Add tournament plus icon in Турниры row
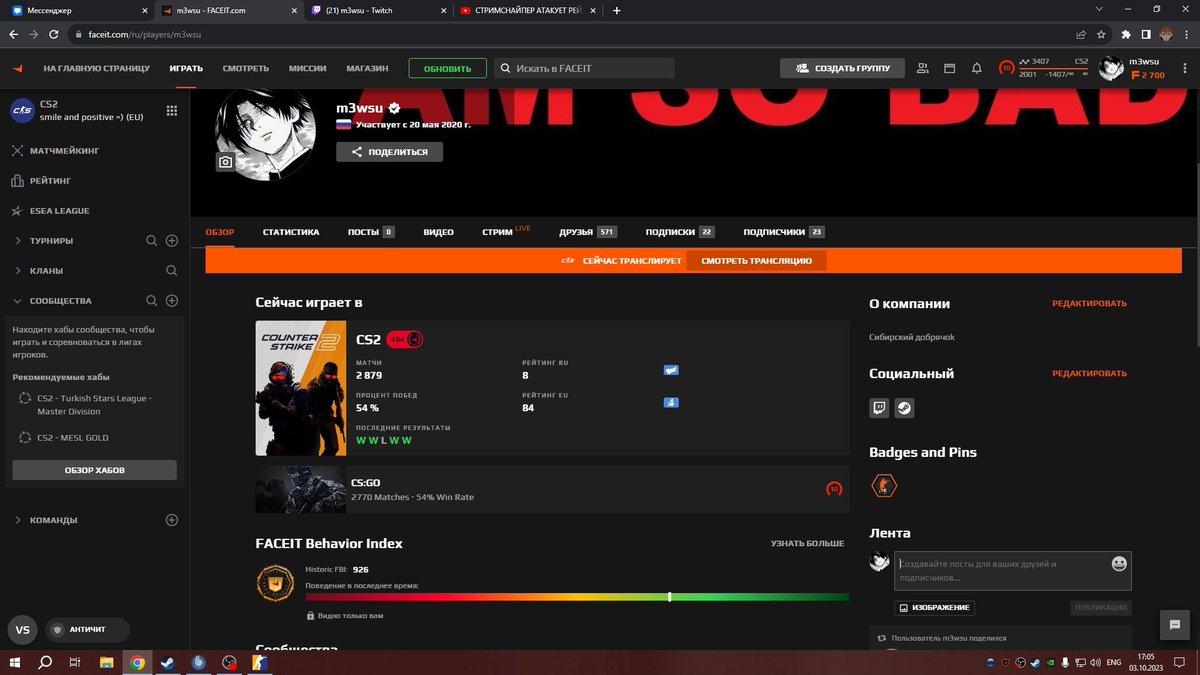The height and width of the screenshot is (675, 1200). point(172,241)
